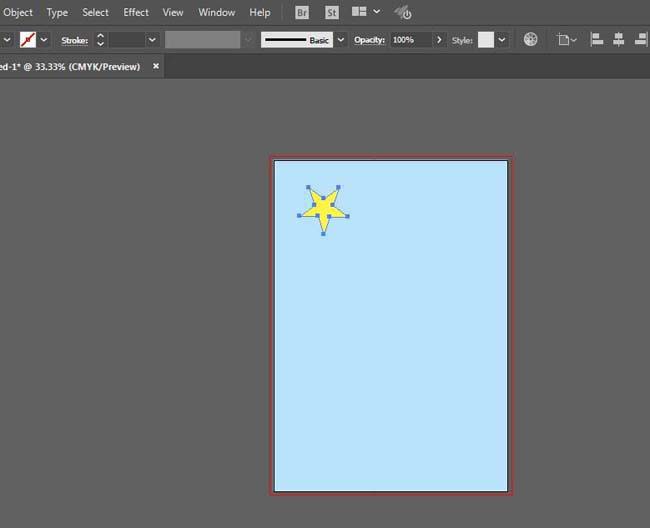The height and width of the screenshot is (528, 650).
Task: Click the star's top-right anchor point
Action: point(338,187)
